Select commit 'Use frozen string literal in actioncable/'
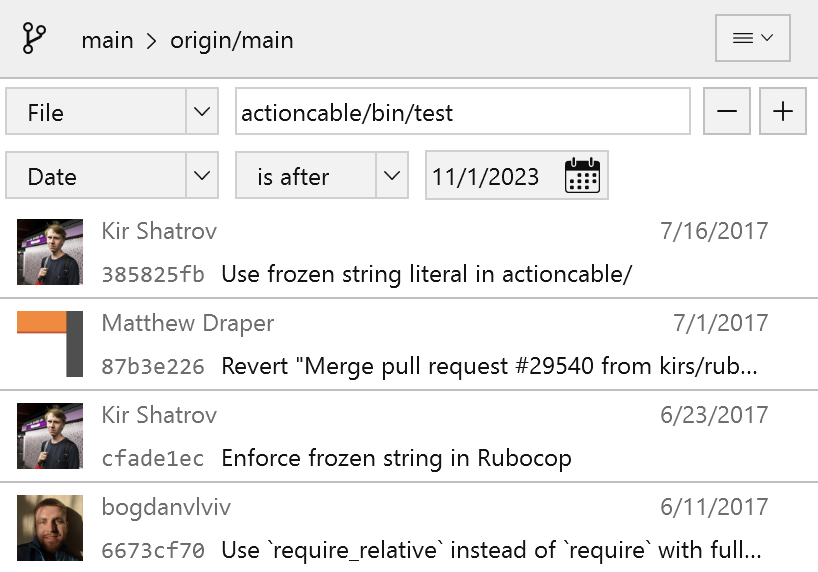Image resolution: width=818 pixels, height=572 pixels. pos(426,274)
